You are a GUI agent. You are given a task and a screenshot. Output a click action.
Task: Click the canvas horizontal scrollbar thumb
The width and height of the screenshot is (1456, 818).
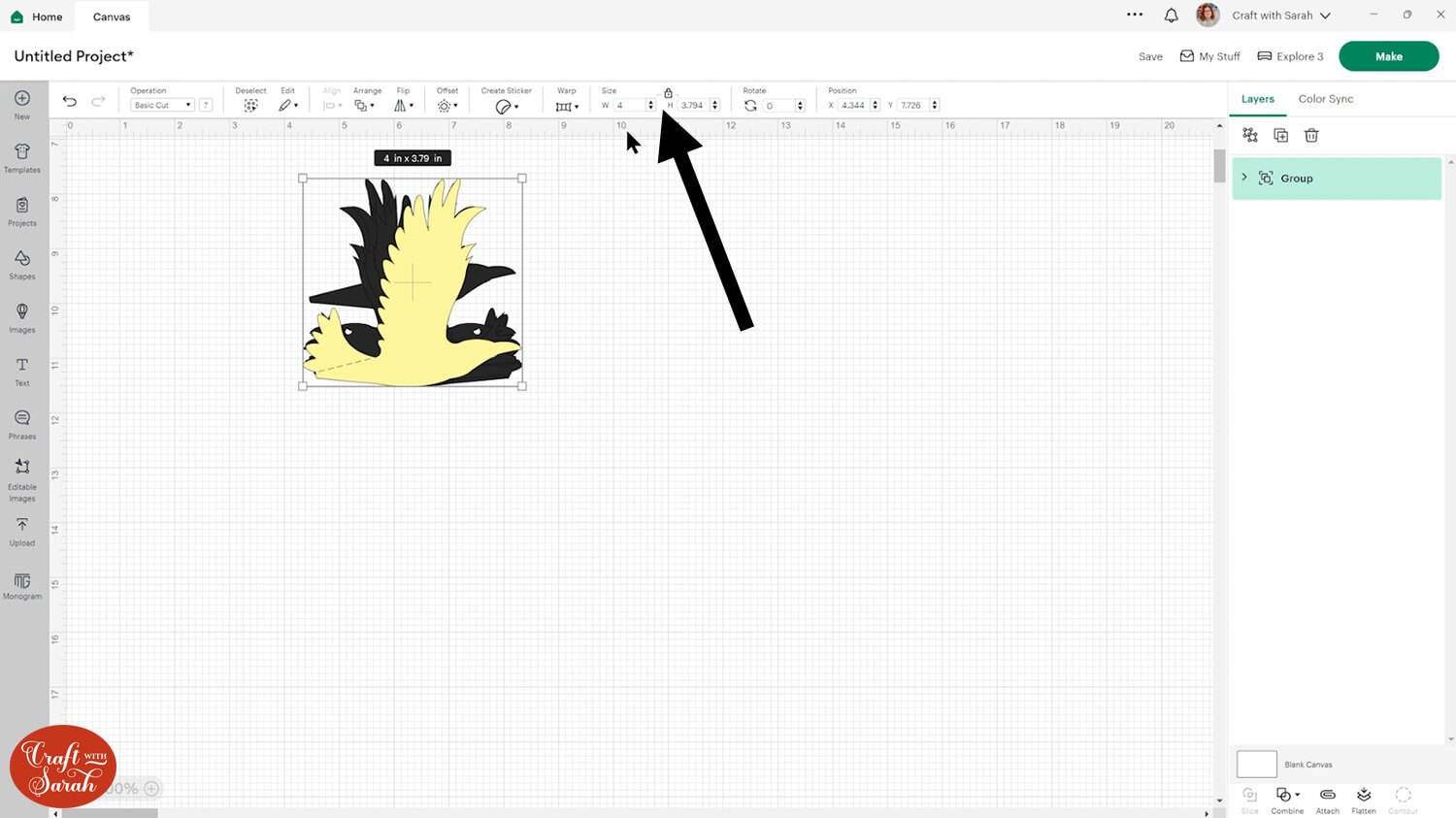click(x=110, y=813)
